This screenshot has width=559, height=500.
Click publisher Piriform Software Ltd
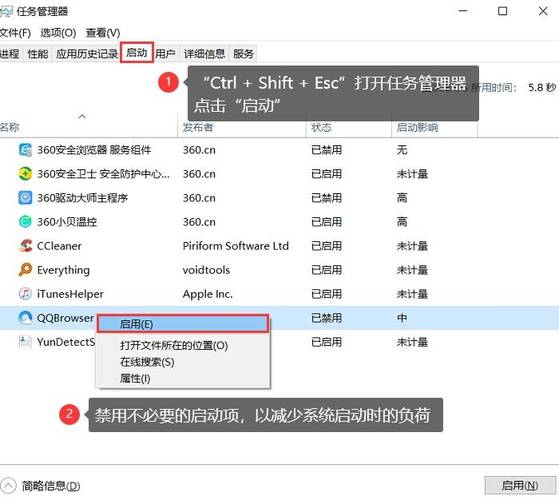[236, 246]
